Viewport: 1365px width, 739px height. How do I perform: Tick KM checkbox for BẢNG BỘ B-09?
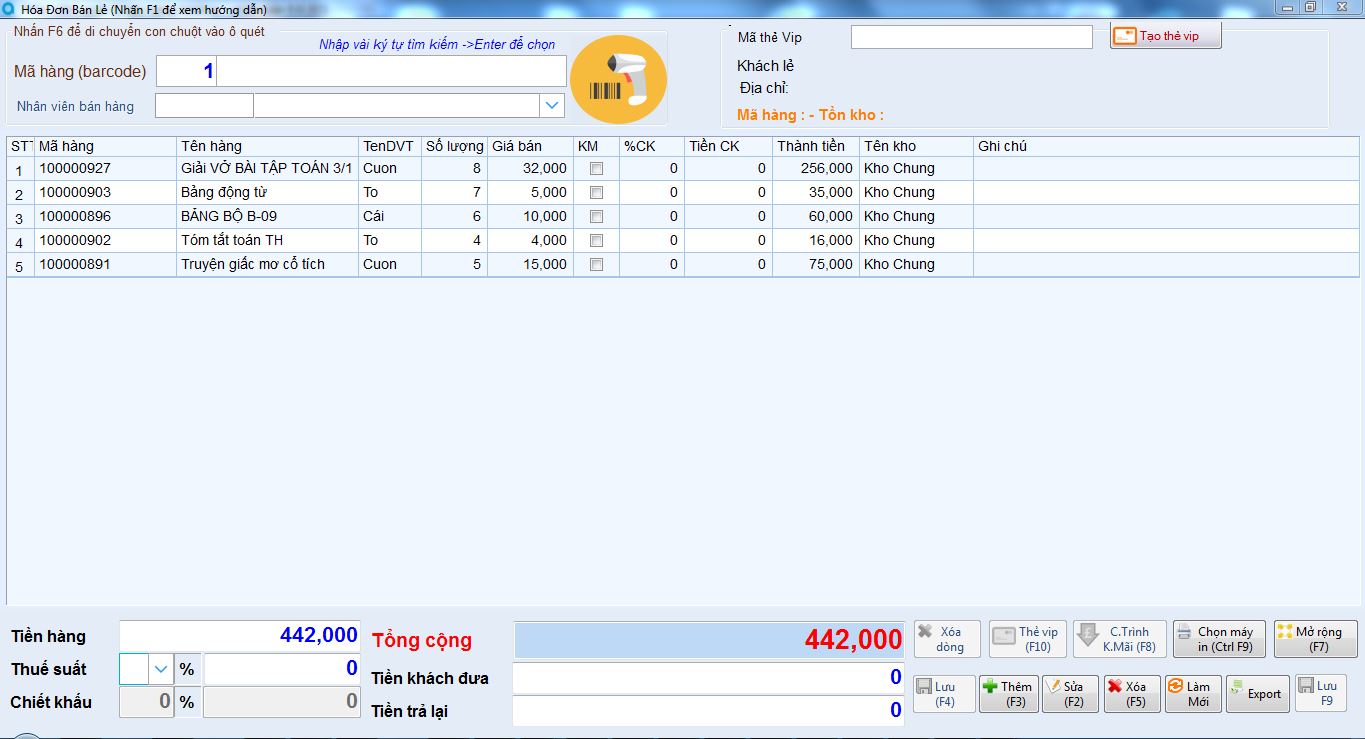[597, 217]
